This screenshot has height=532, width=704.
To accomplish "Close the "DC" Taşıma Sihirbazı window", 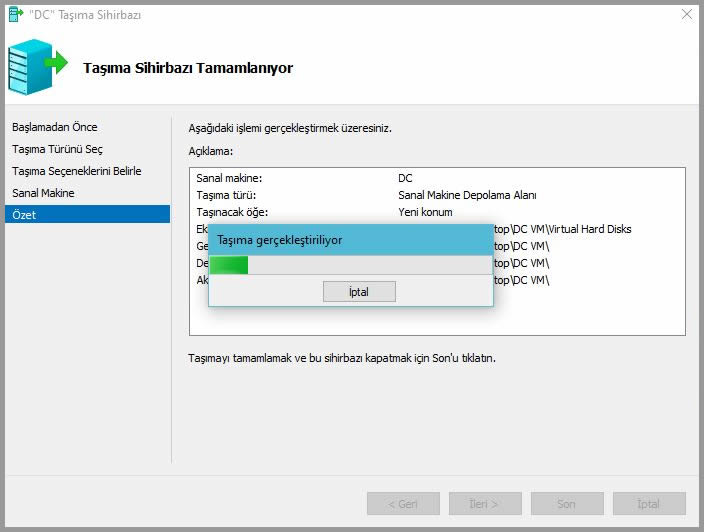I will (x=686, y=14).
